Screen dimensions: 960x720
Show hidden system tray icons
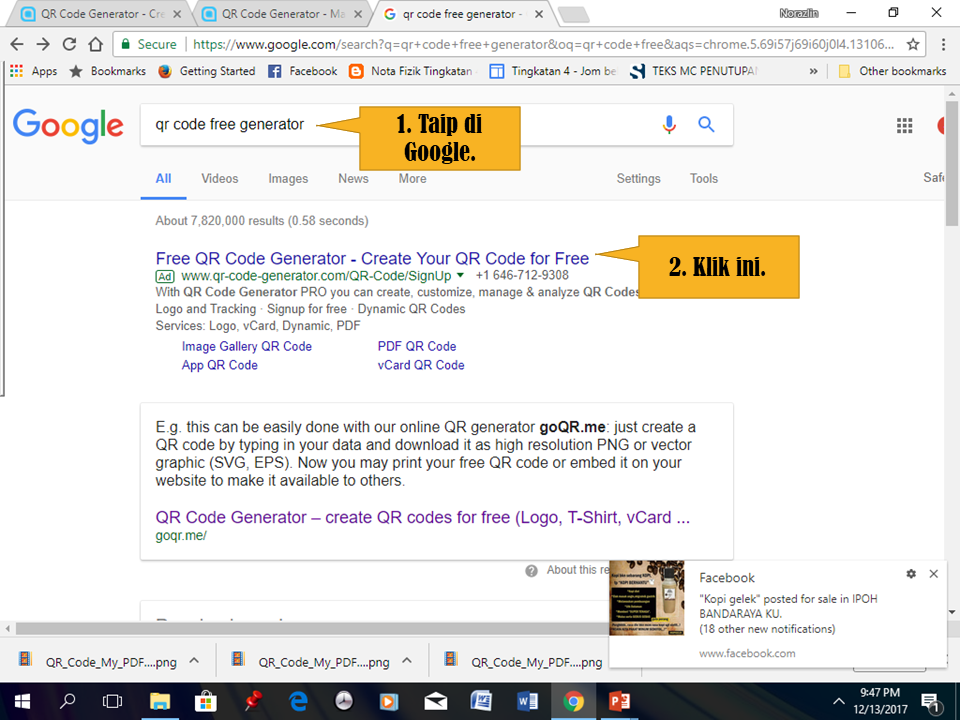tap(839, 702)
